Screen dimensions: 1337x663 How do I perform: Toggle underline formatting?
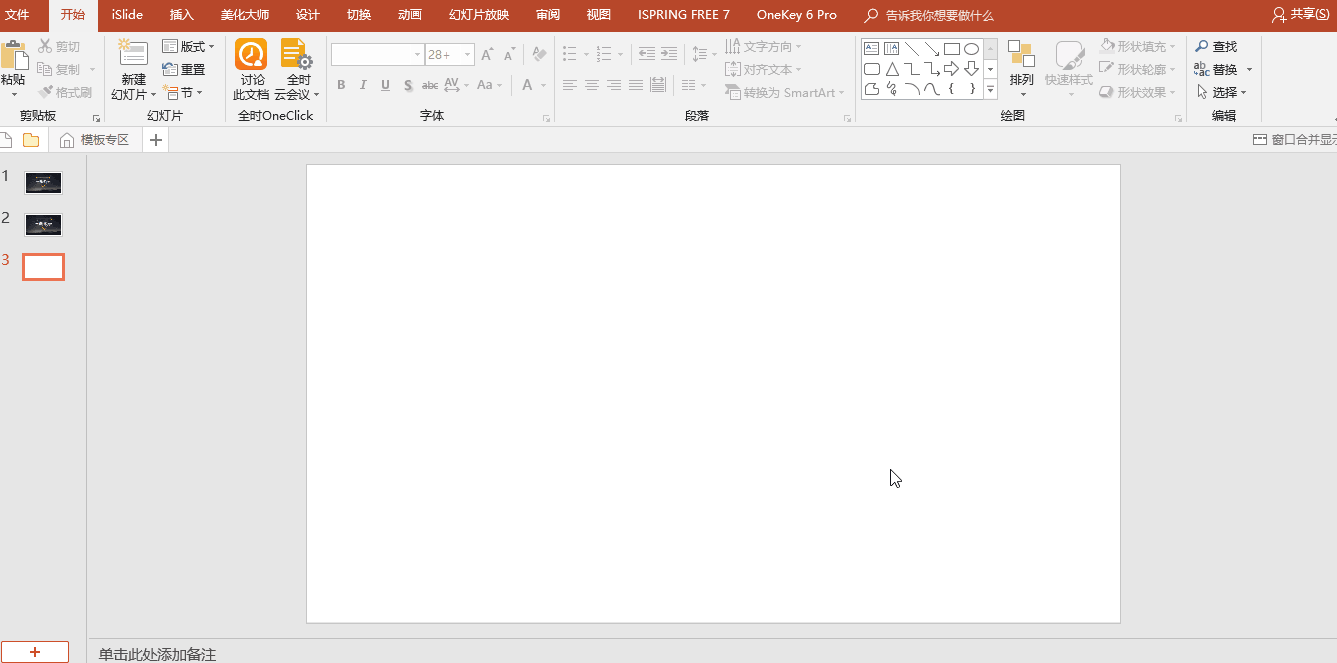click(385, 85)
